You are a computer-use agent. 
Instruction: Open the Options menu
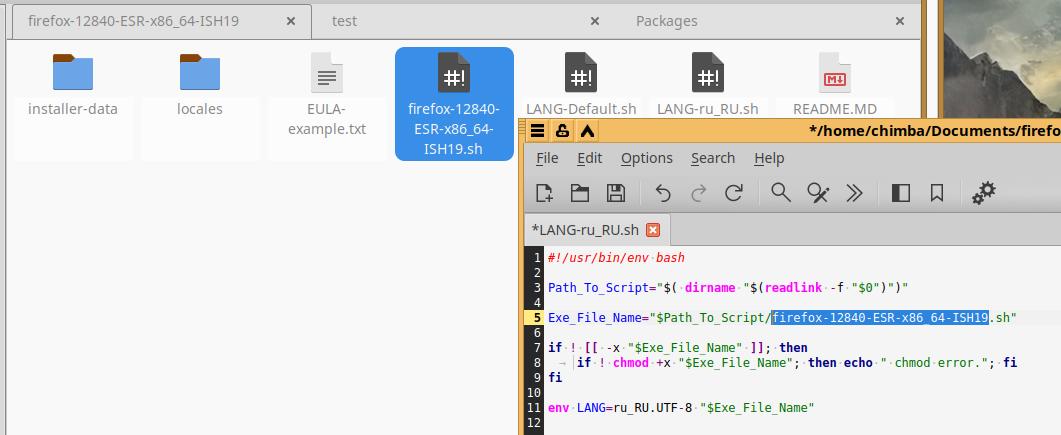pos(646,158)
